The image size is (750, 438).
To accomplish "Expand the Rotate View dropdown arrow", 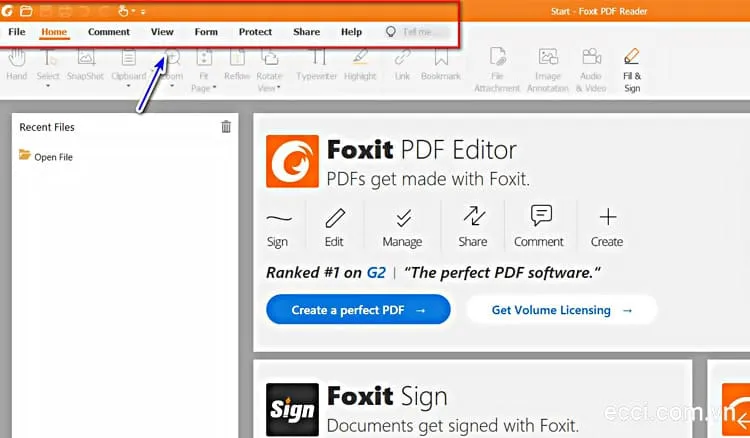I will pos(278,88).
